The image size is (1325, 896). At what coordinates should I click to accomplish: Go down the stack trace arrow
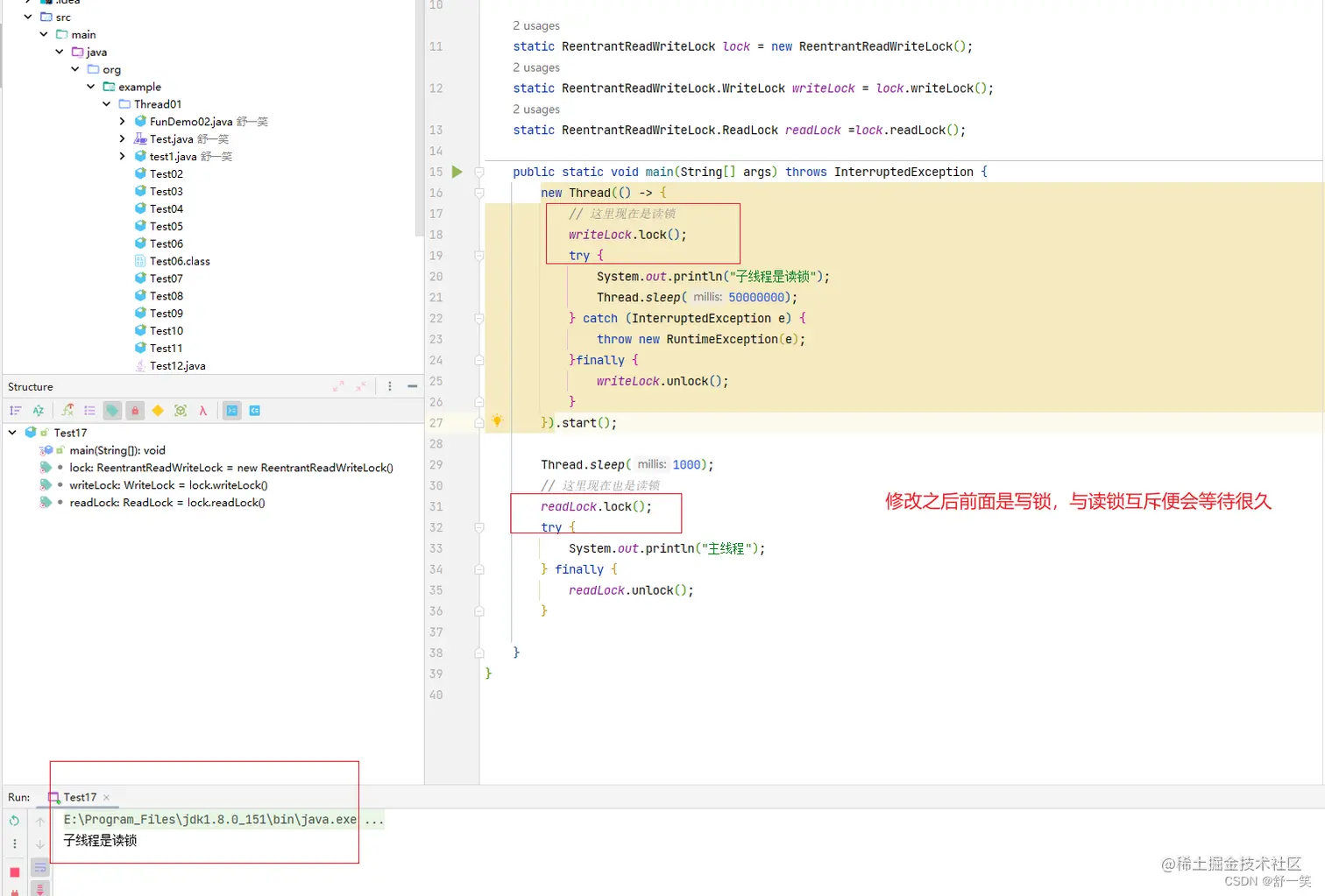click(40, 844)
